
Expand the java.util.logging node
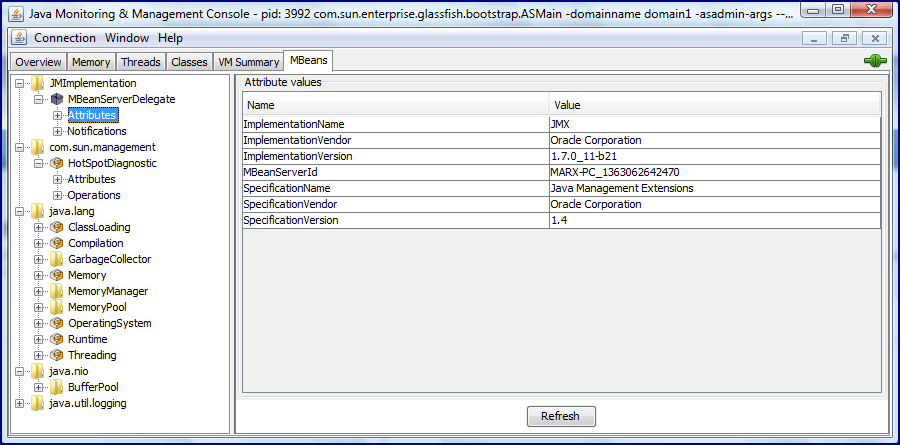coord(20,403)
